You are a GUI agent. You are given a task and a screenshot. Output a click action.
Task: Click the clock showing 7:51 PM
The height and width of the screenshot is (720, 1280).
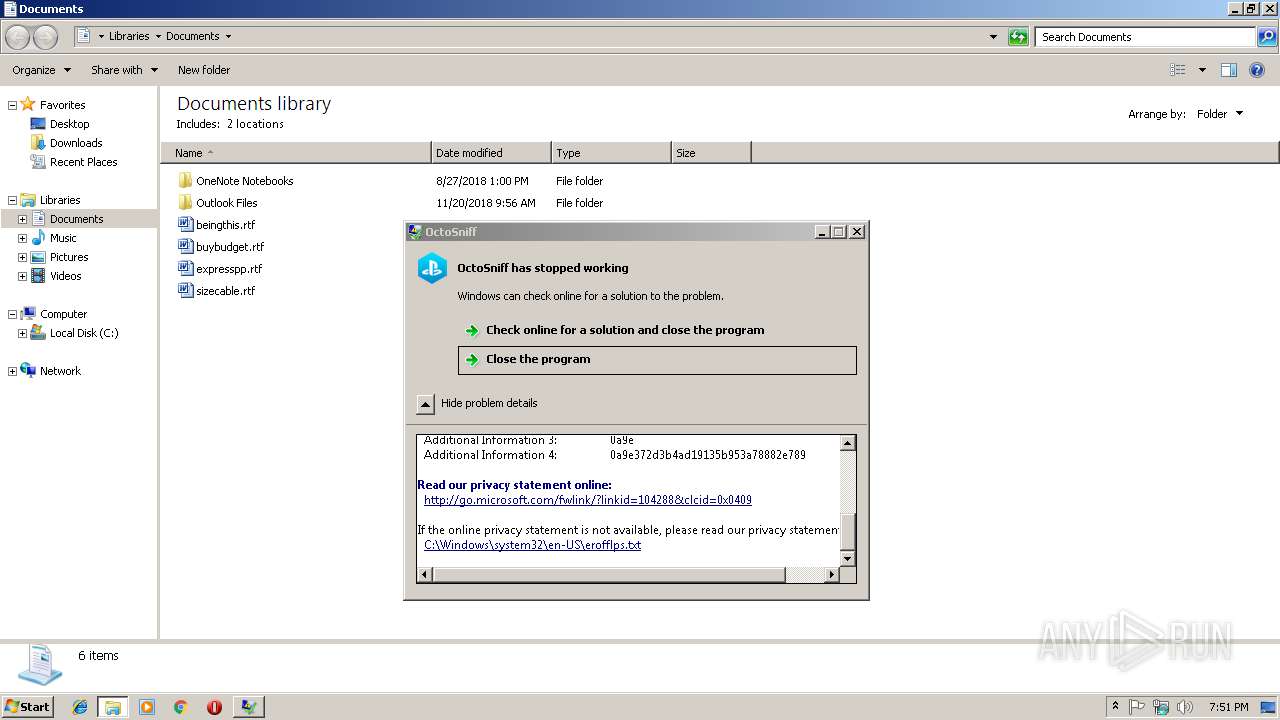[x=1228, y=707]
